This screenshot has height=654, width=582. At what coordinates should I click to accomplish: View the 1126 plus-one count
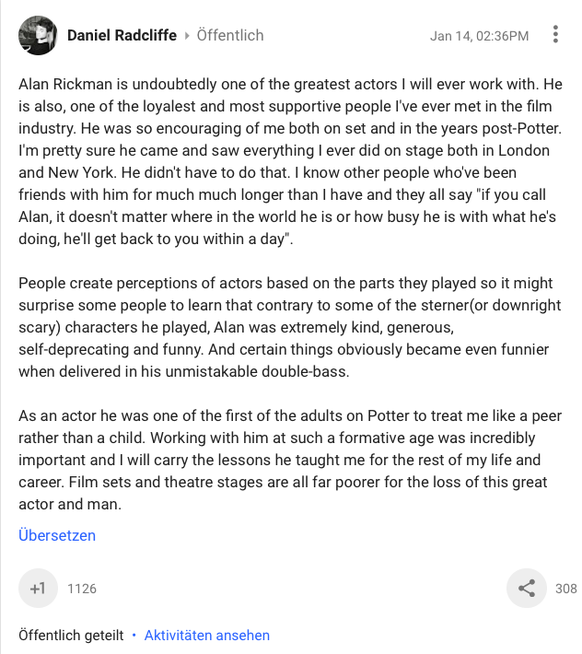click(x=82, y=589)
